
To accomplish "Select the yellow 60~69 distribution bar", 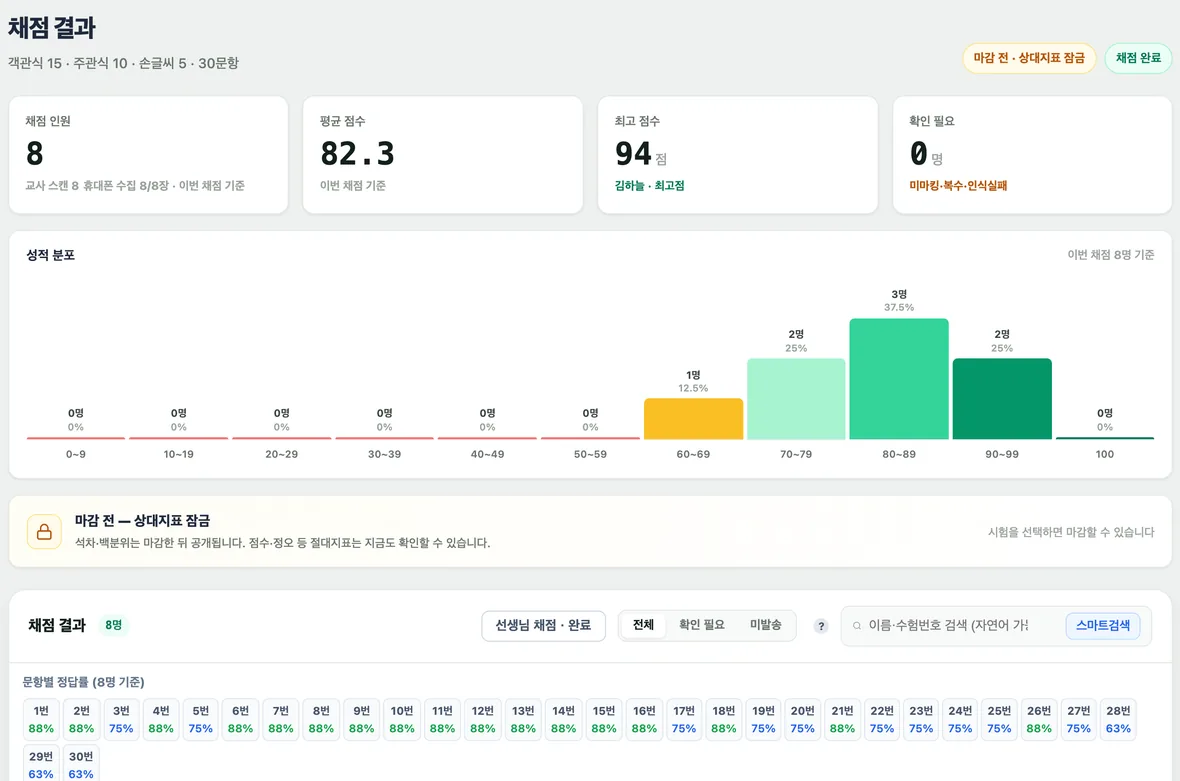I will point(693,418).
